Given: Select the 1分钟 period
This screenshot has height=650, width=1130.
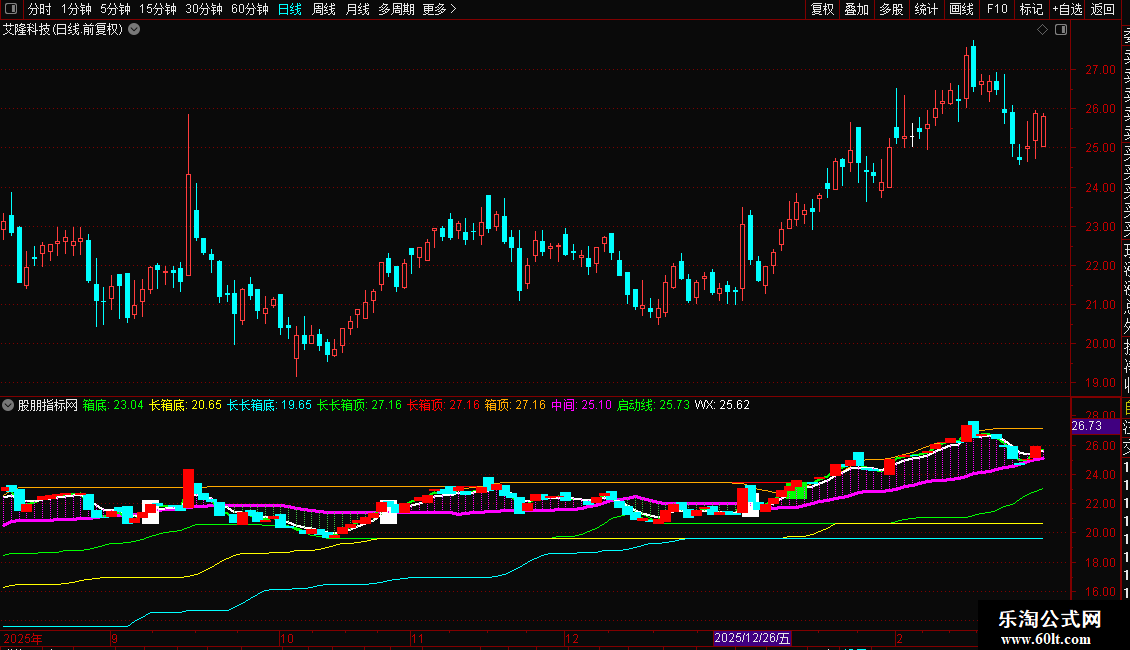Looking at the screenshot, I should tap(76, 9).
